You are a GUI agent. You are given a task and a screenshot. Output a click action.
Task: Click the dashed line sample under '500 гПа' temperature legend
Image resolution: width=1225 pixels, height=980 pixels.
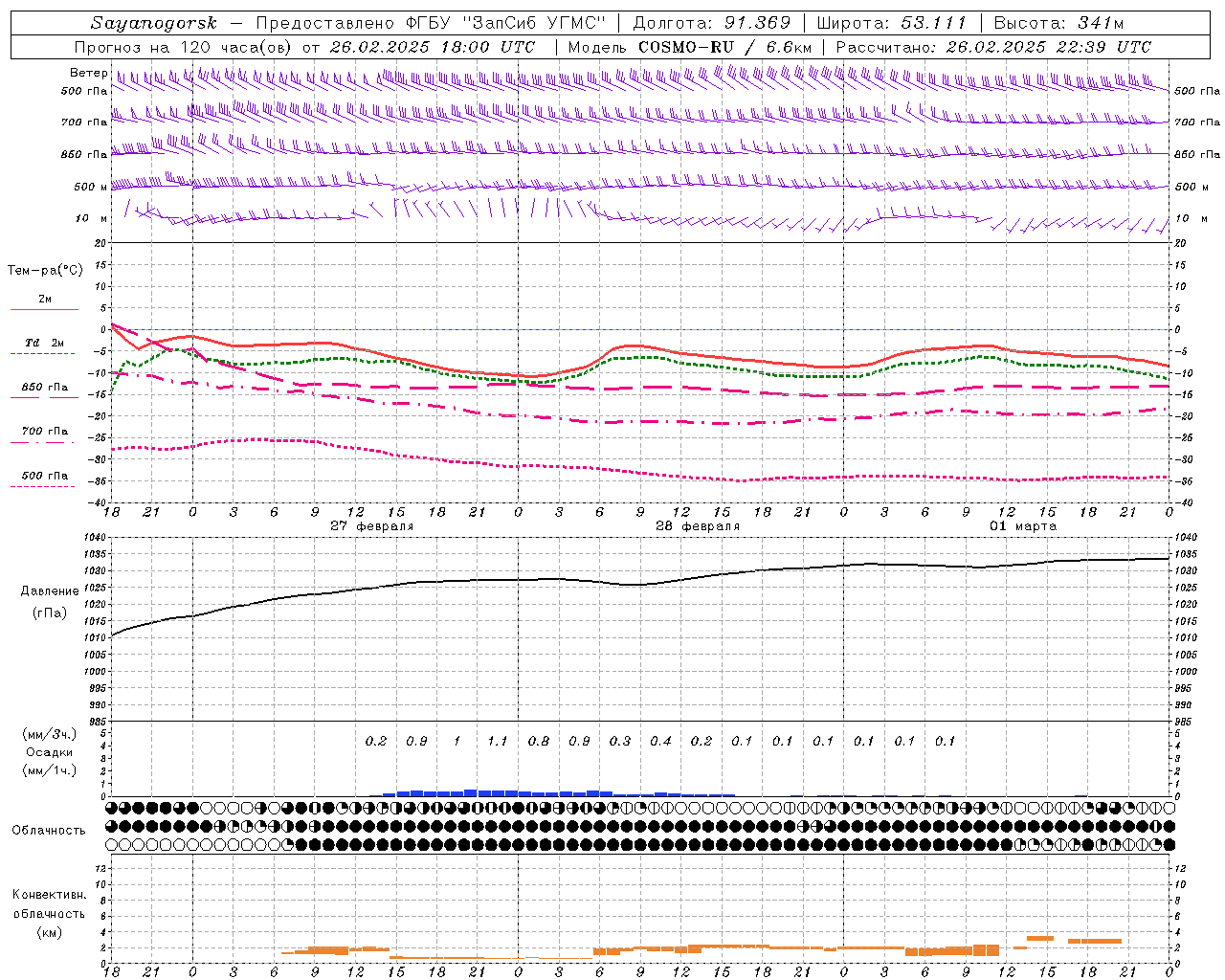42,487
